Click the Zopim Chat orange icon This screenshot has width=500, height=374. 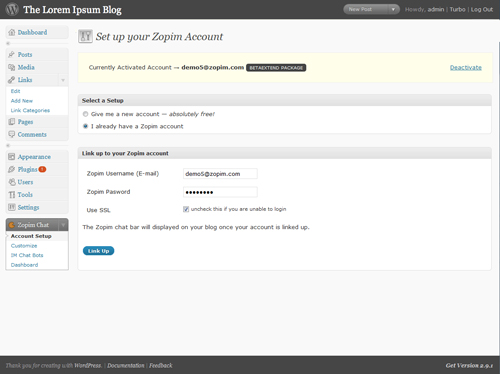coord(12,225)
